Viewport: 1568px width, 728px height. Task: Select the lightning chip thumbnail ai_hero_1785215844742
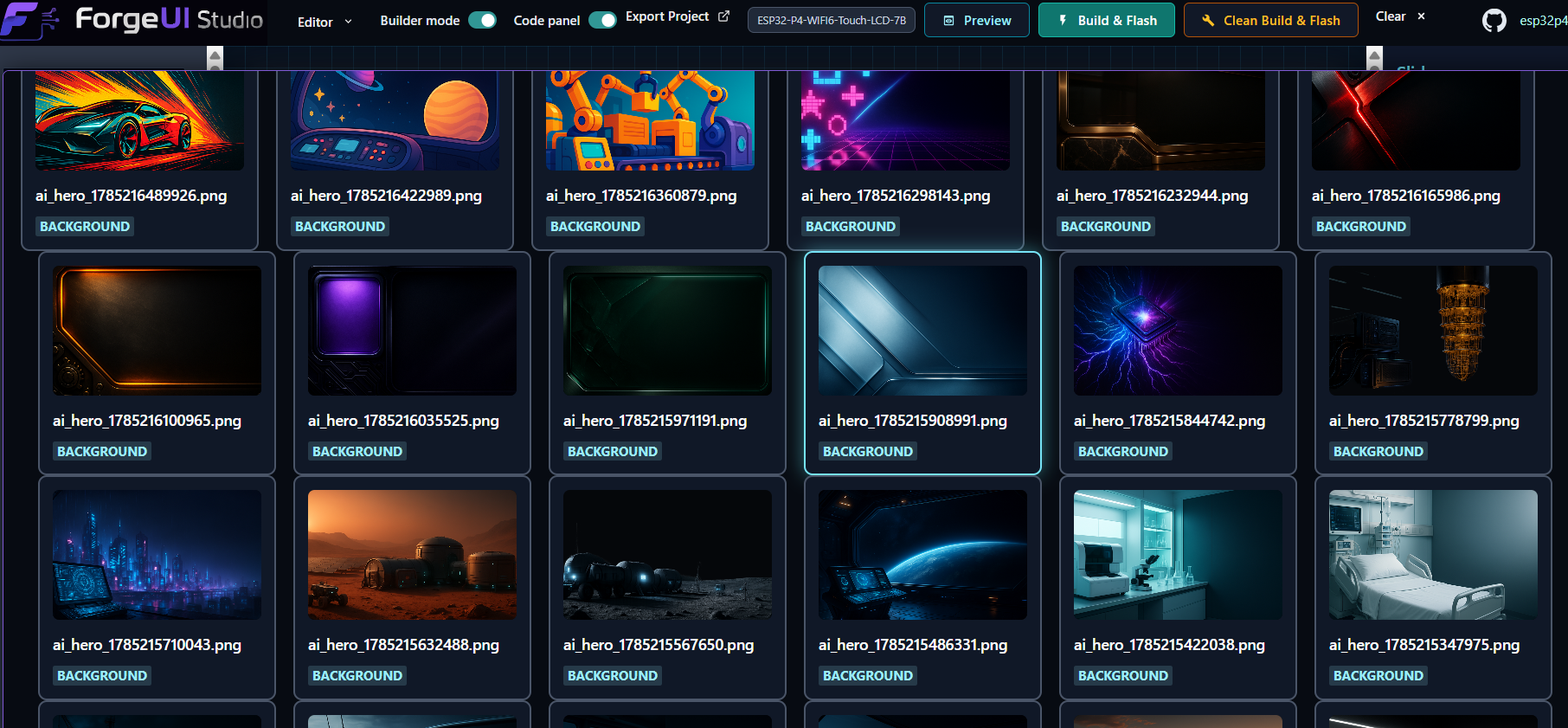[1178, 331]
